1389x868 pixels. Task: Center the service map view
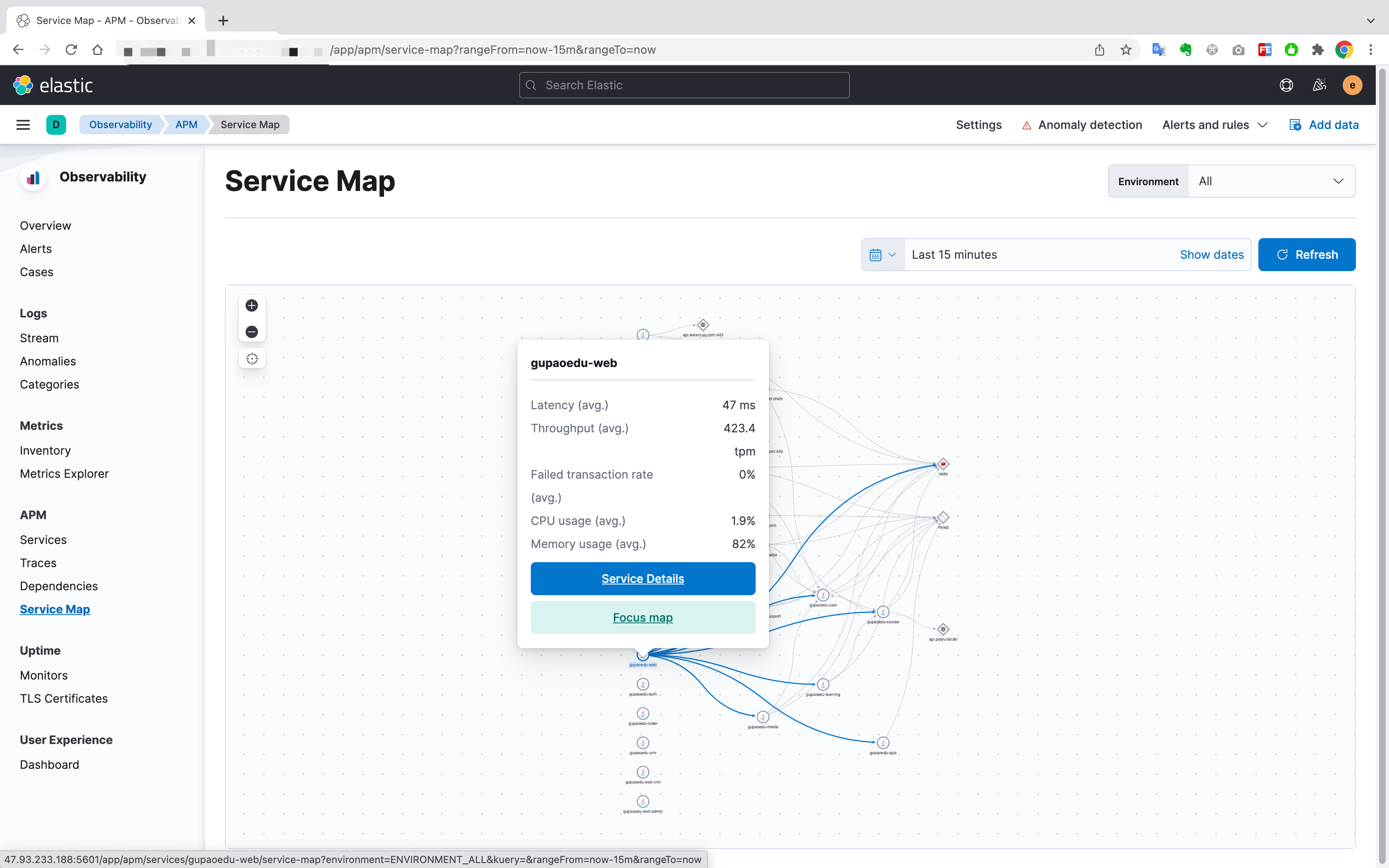coord(251,359)
